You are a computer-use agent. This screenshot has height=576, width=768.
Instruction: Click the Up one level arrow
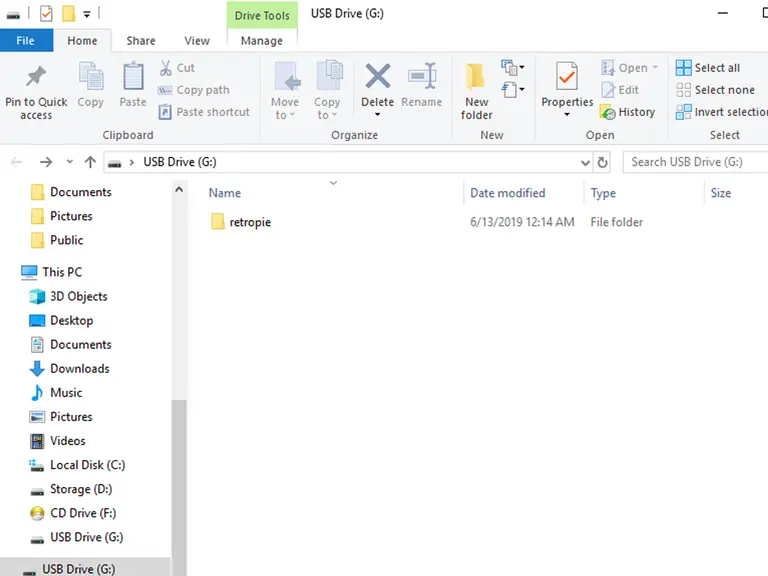(x=91, y=162)
